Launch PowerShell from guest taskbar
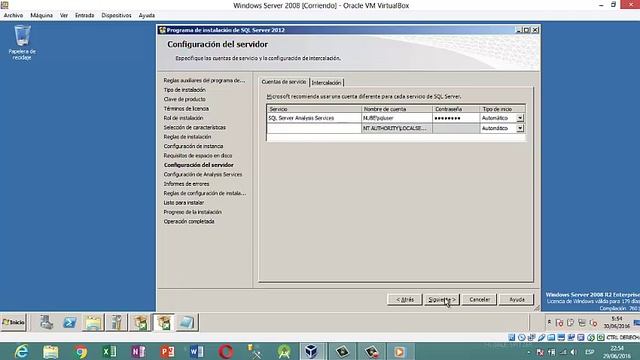The width and height of the screenshot is (640, 360). tap(70, 322)
